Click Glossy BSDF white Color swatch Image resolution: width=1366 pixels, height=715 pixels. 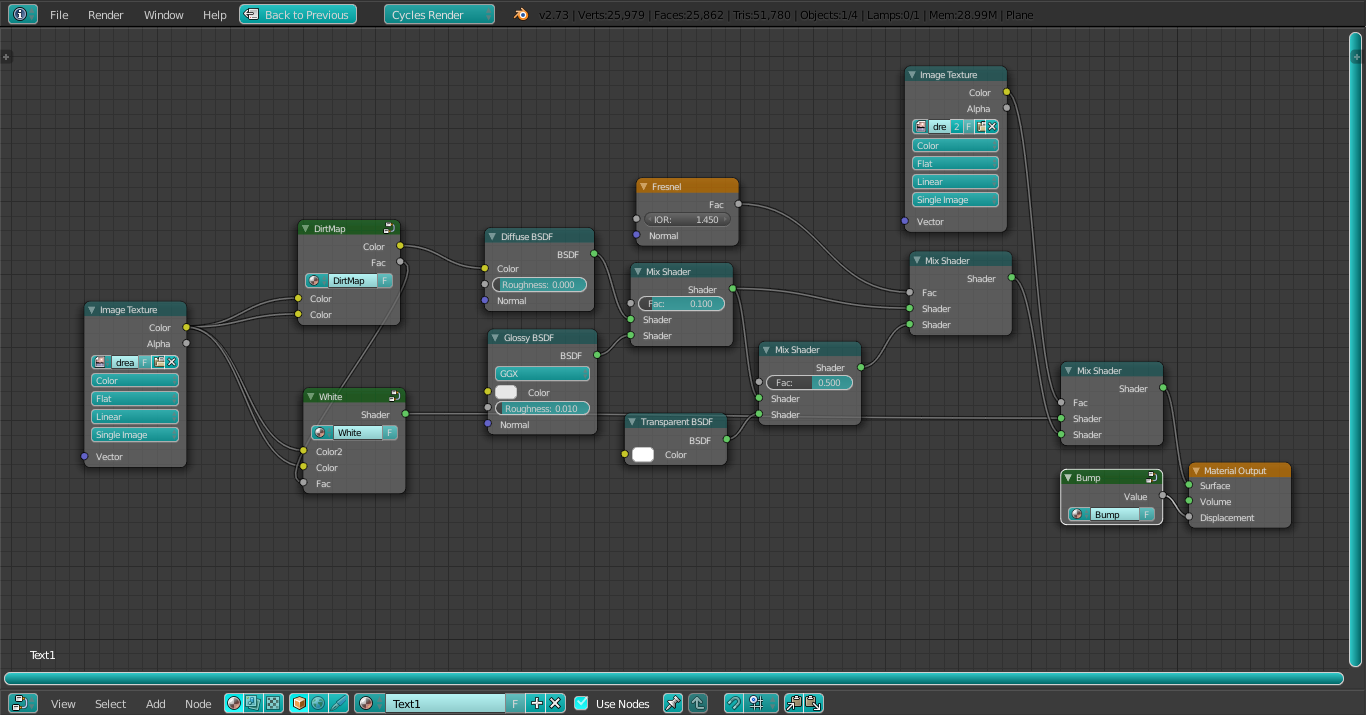[507, 393]
